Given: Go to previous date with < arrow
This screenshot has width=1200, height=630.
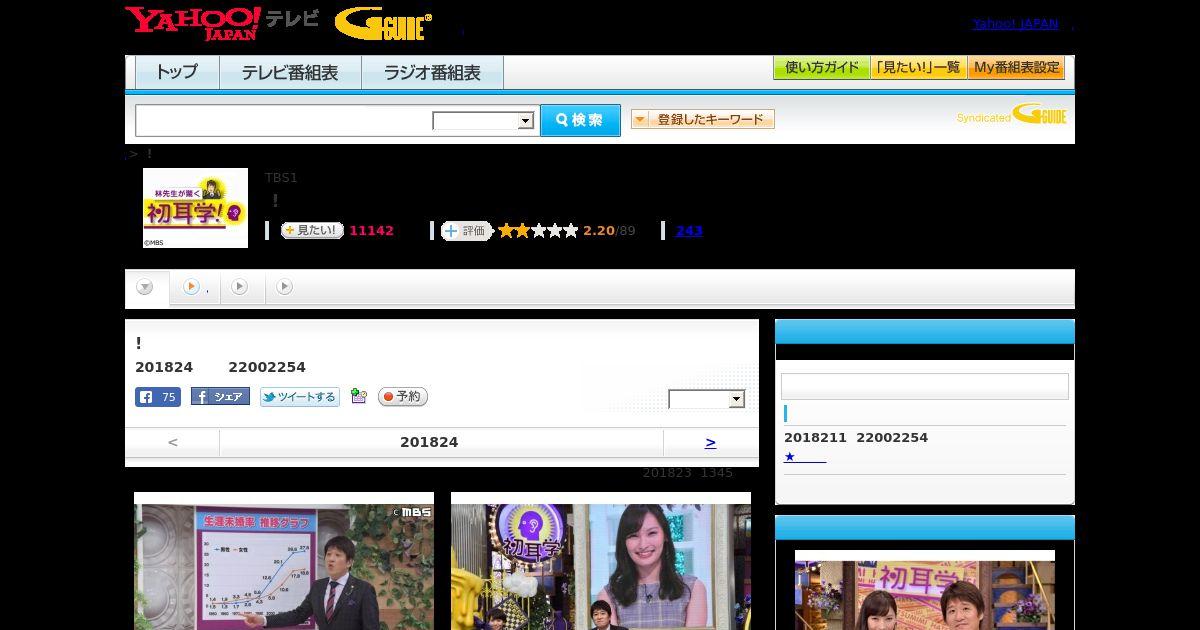Looking at the screenshot, I should pos(173,442).
